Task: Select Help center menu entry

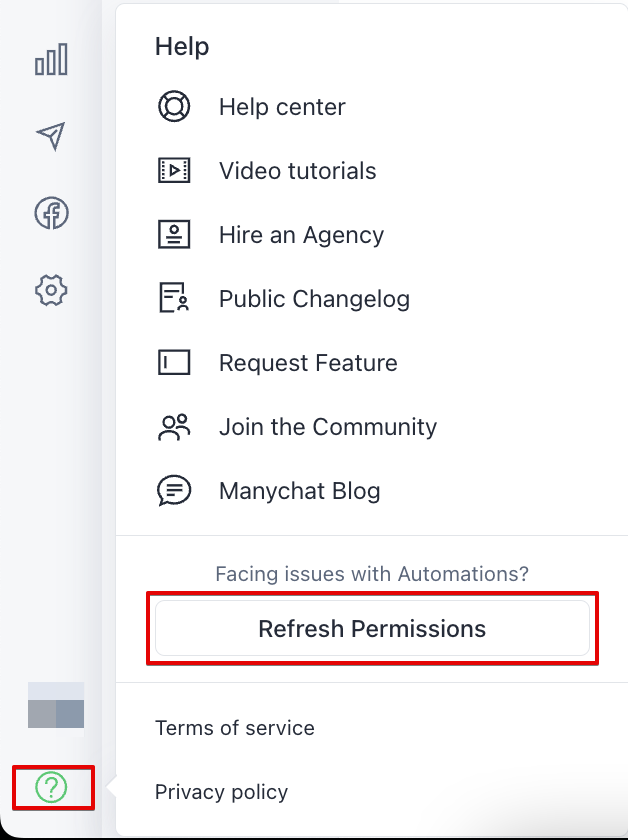Action: coord(282,107)
